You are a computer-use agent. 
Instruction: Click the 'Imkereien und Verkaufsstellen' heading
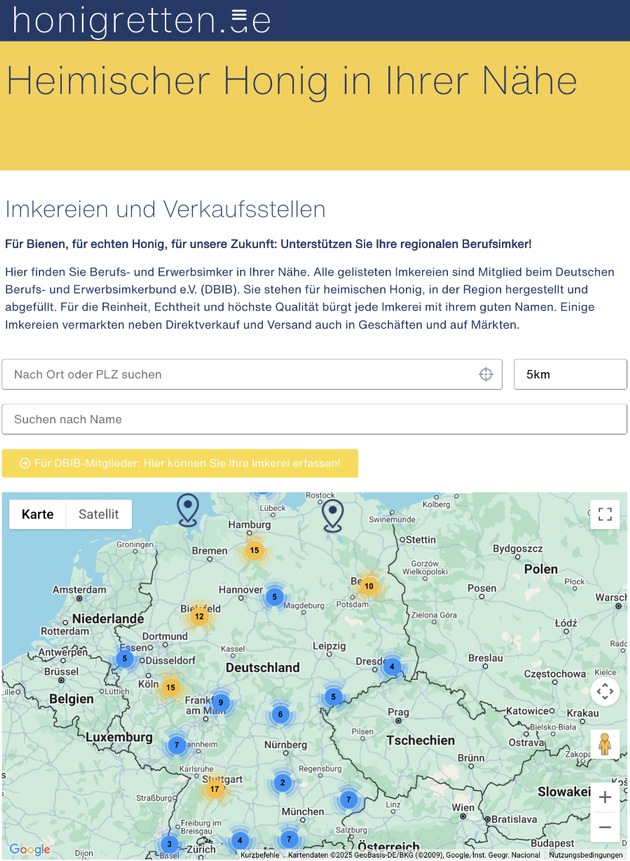click(x=165, y=209)
